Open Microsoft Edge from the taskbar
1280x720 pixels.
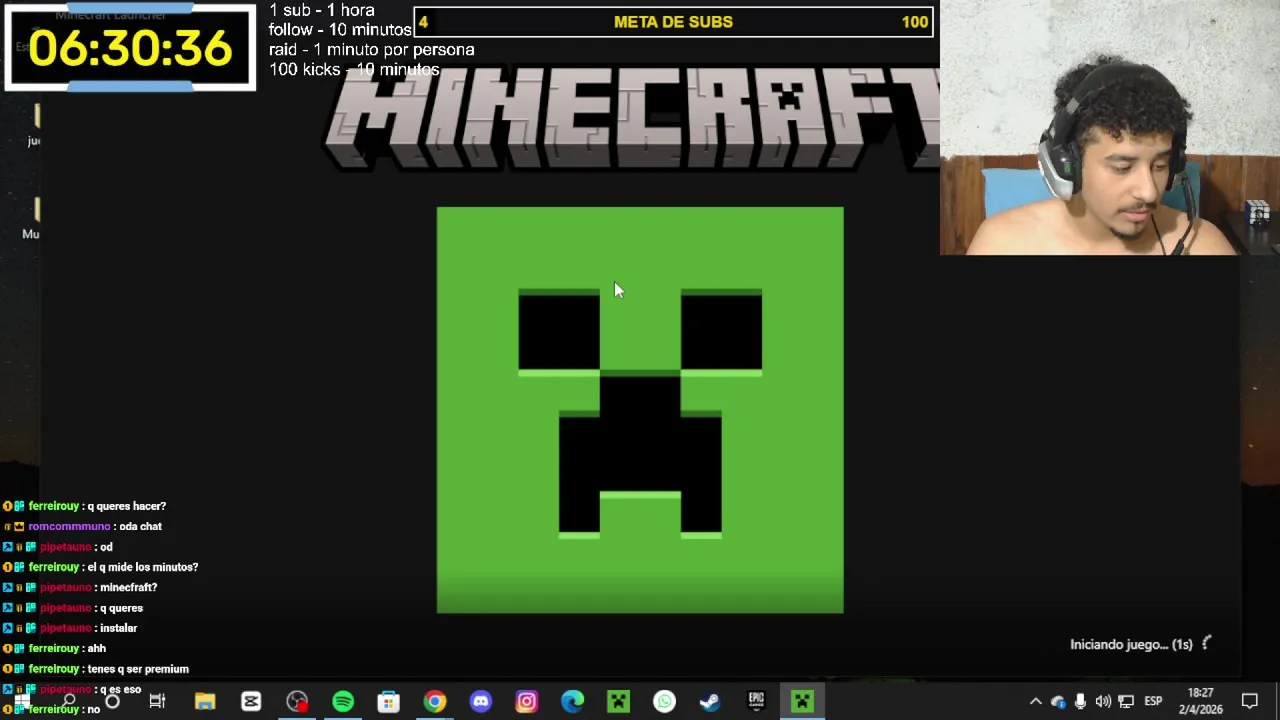click(x=572, y=701)
